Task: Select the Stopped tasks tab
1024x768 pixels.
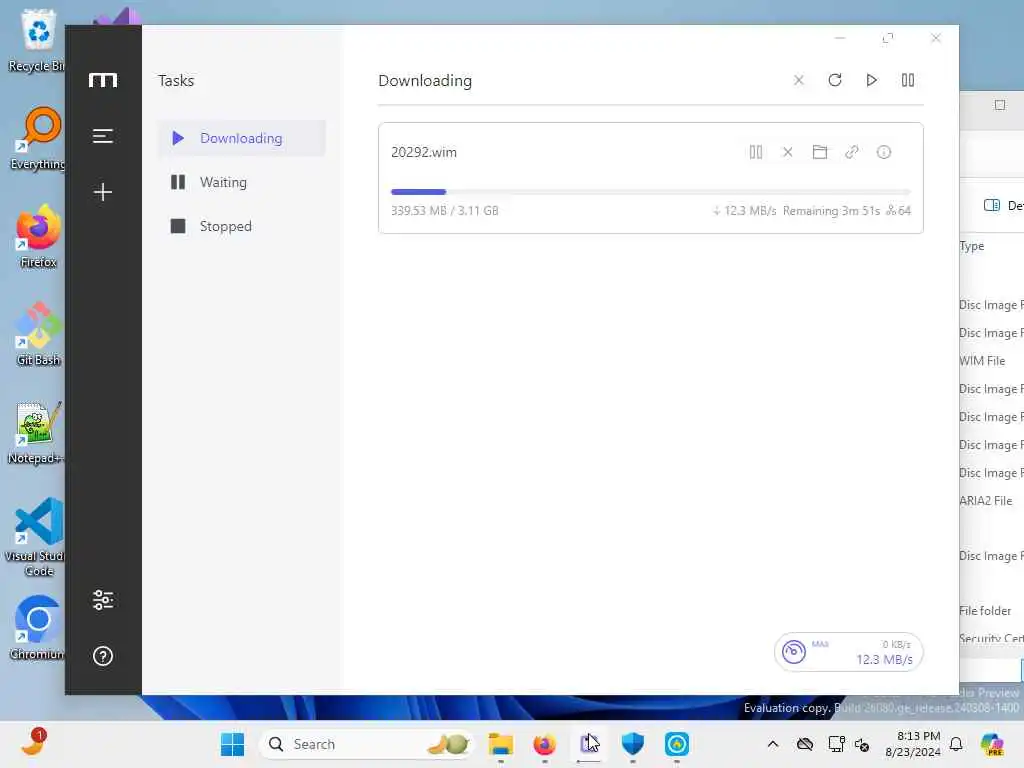Action: pyautogui.click(x=242, y=226)
